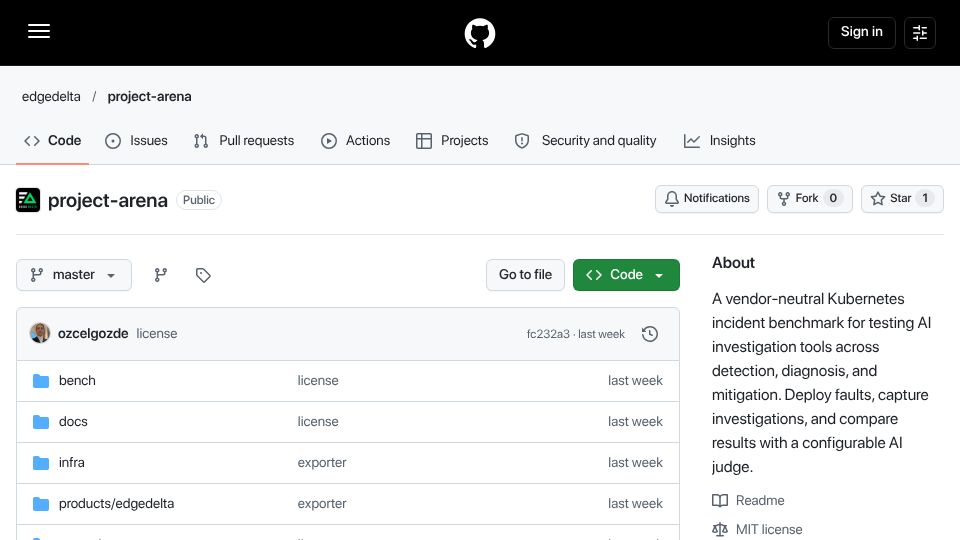Open commit fc232a3

pos(548,334)
